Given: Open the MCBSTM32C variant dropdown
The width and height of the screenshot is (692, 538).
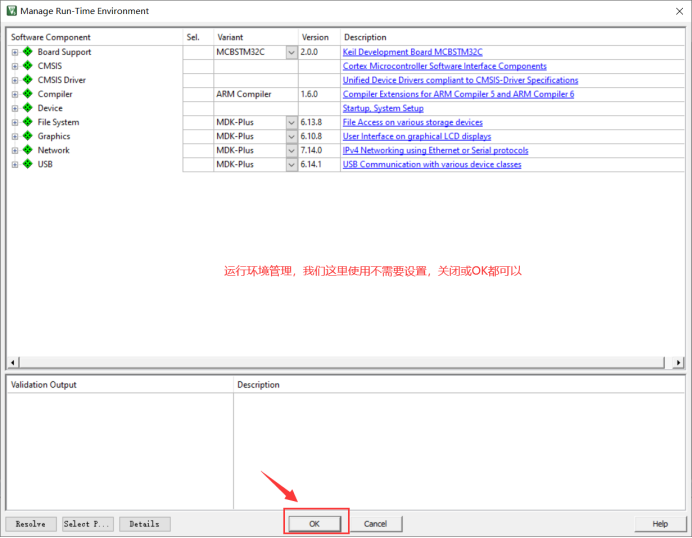Looking at the screenshot, I should click(x=291, y=52).
